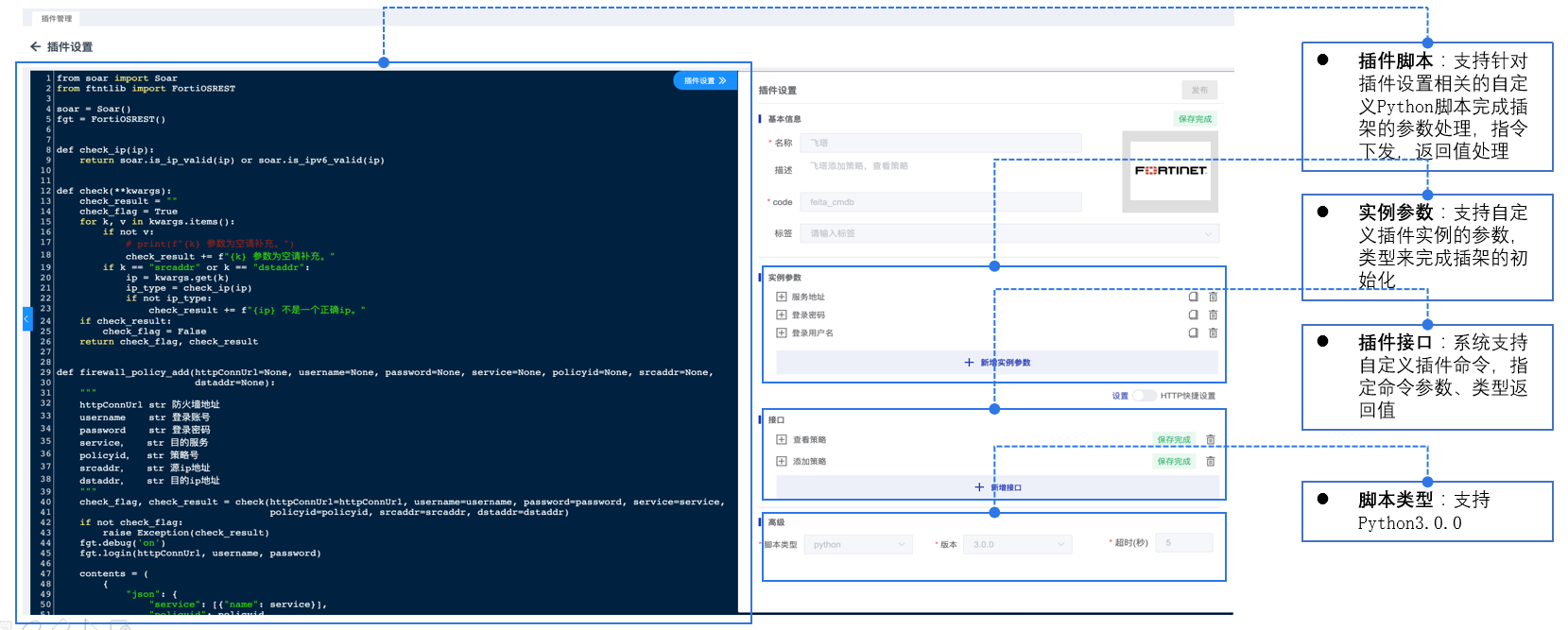Click the copy icon for 登录用户名
The image size is (1568, 630).
pos(1193,332)
